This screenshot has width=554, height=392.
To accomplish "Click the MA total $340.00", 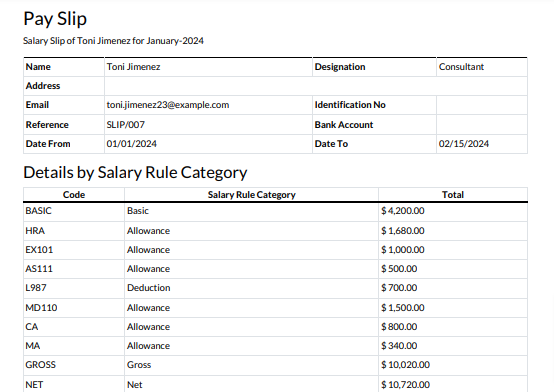I will [399, 346].
